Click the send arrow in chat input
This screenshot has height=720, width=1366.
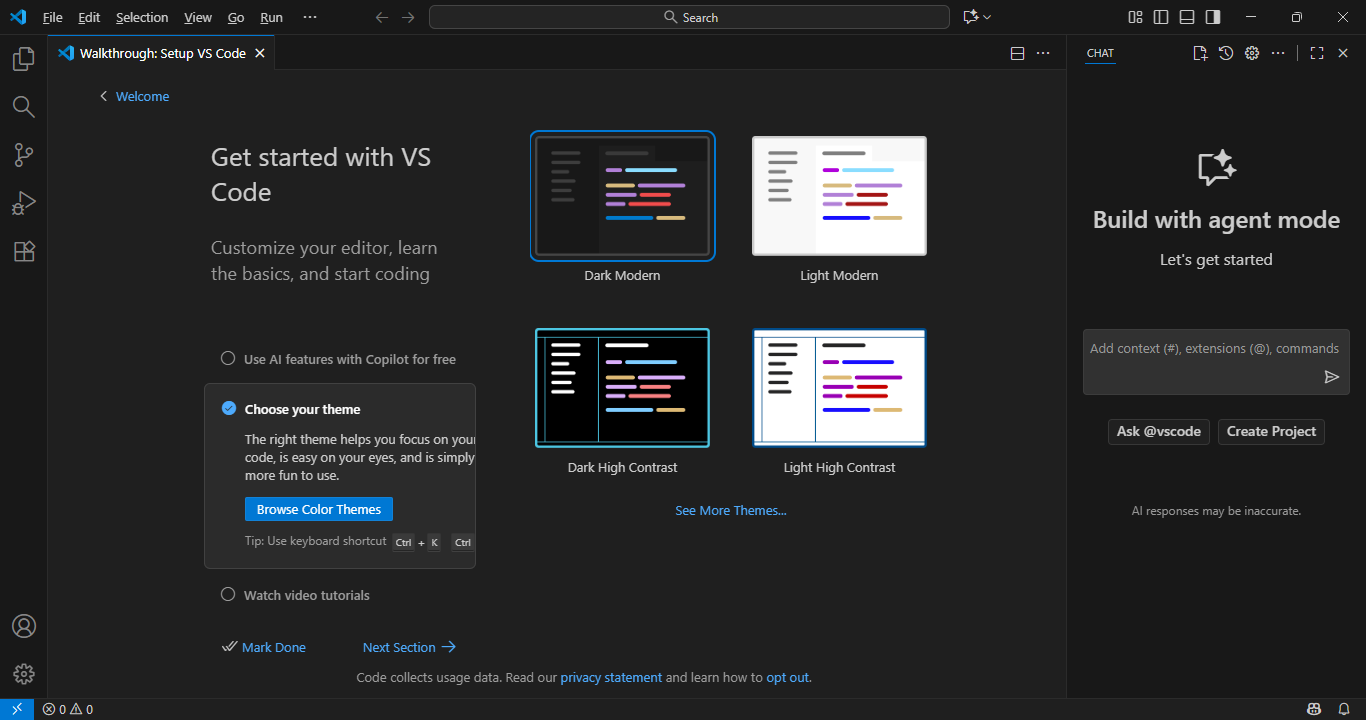(1331, 377)
